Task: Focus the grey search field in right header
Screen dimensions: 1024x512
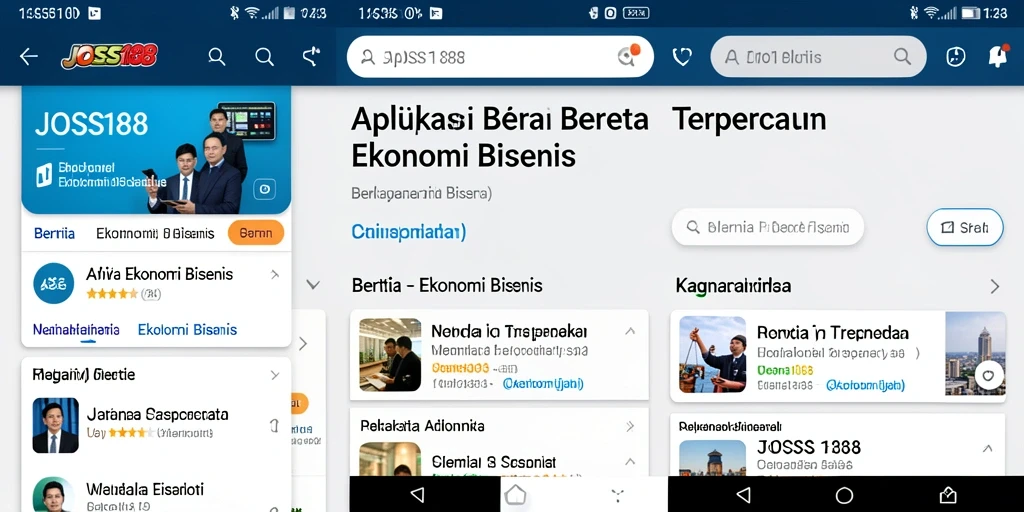Action: tap(818, 57)
